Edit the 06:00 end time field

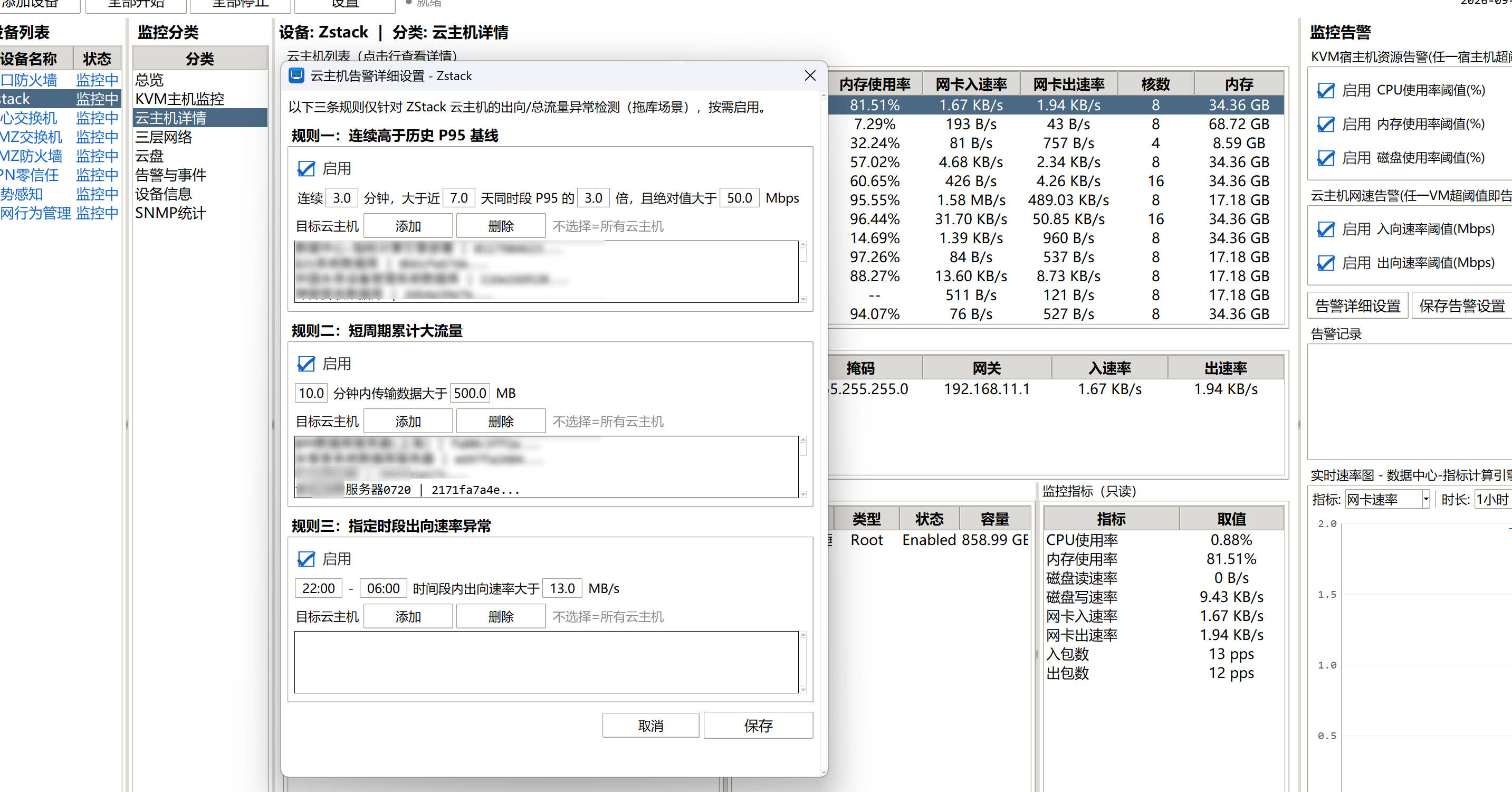382,588
